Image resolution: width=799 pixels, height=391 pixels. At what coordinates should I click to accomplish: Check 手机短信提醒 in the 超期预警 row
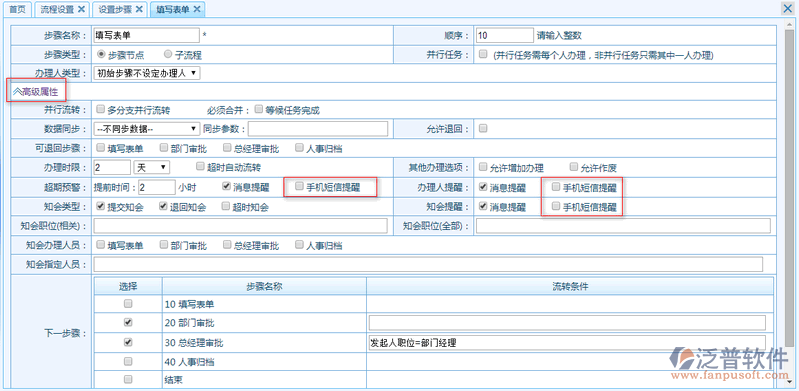pyautogui.click(x=299, y=186)
